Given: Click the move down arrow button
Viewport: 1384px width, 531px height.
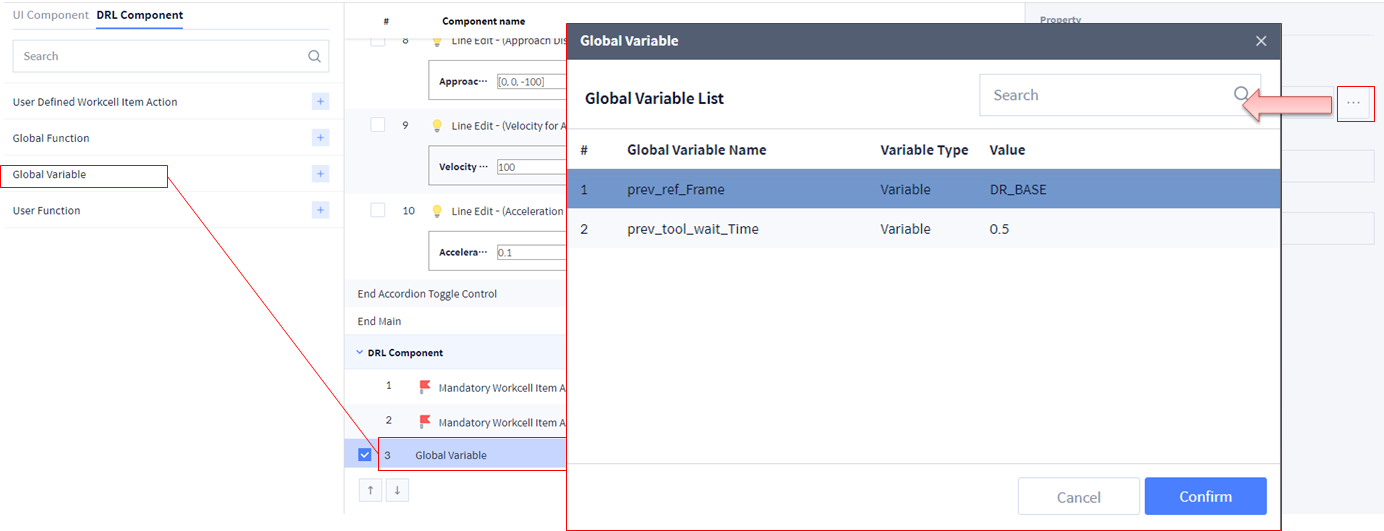Looking at the screenshot, I should click(397, 490).
